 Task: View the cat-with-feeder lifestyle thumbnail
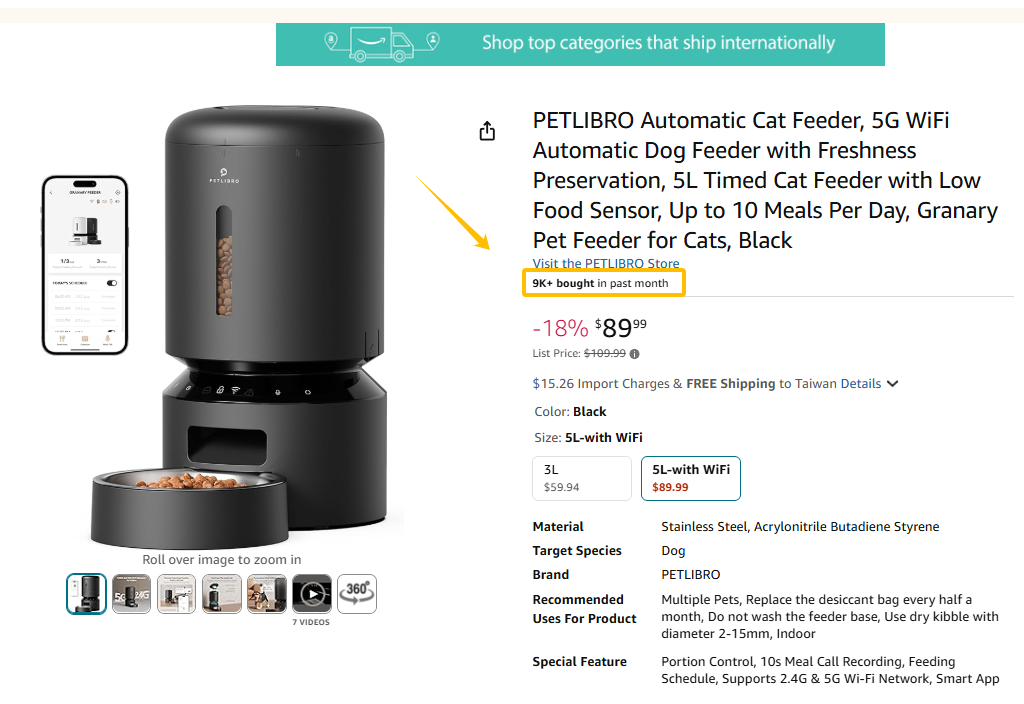click(x=267, y=594)
